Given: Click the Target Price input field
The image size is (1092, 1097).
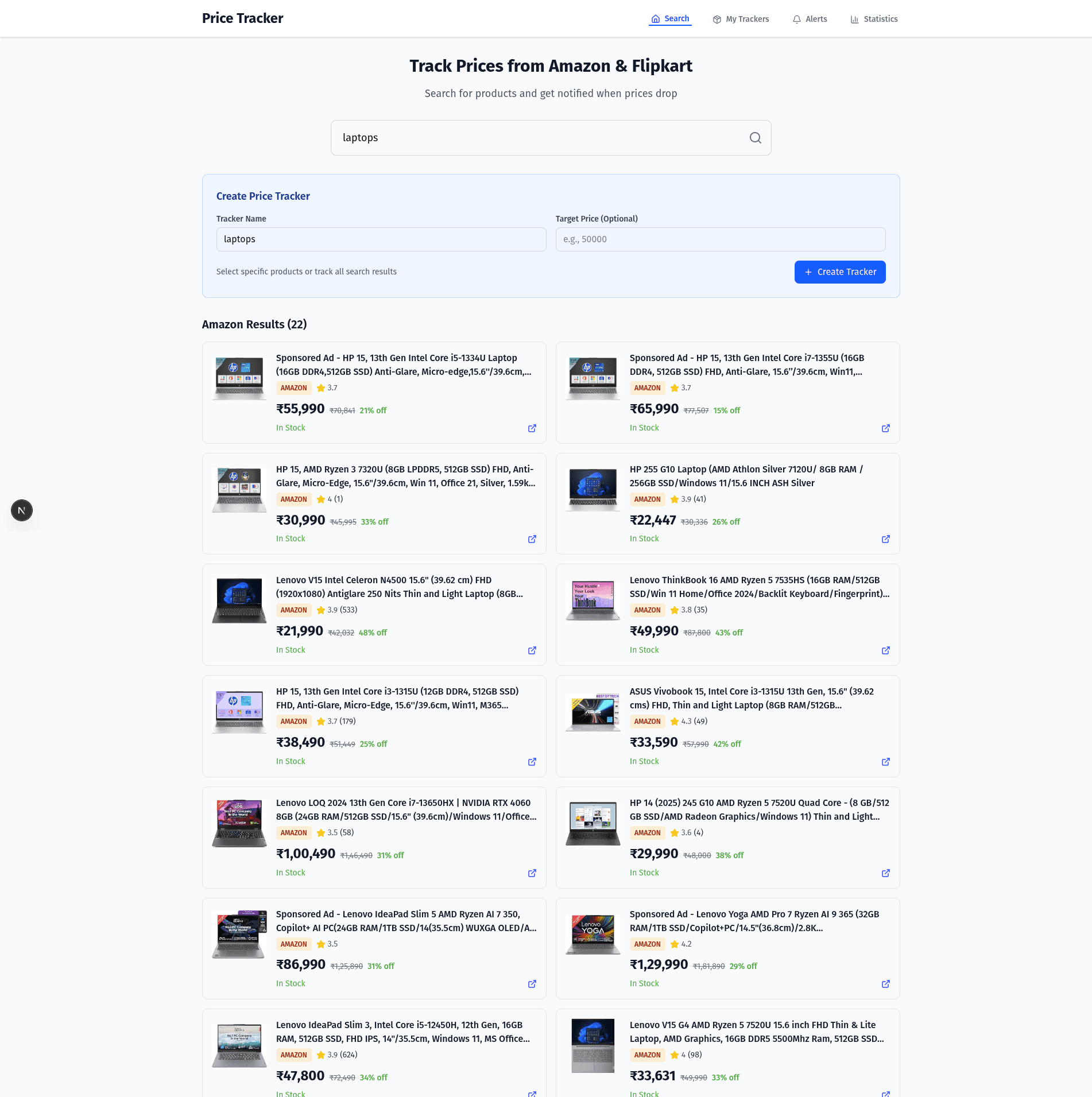Looking at the screenshot, I should click(x=720, y=239).
